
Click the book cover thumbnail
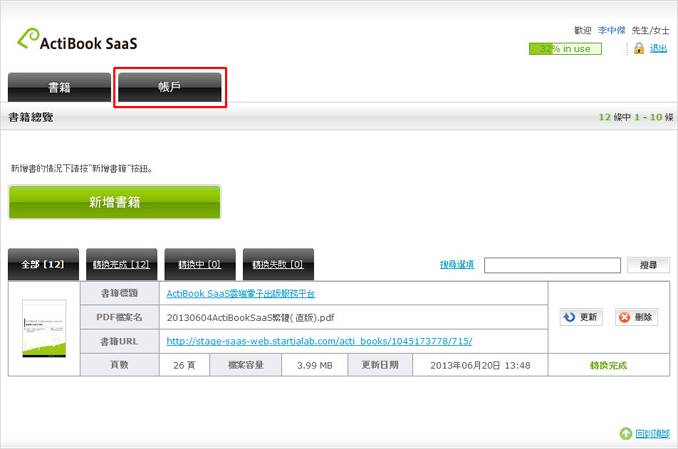44,328
